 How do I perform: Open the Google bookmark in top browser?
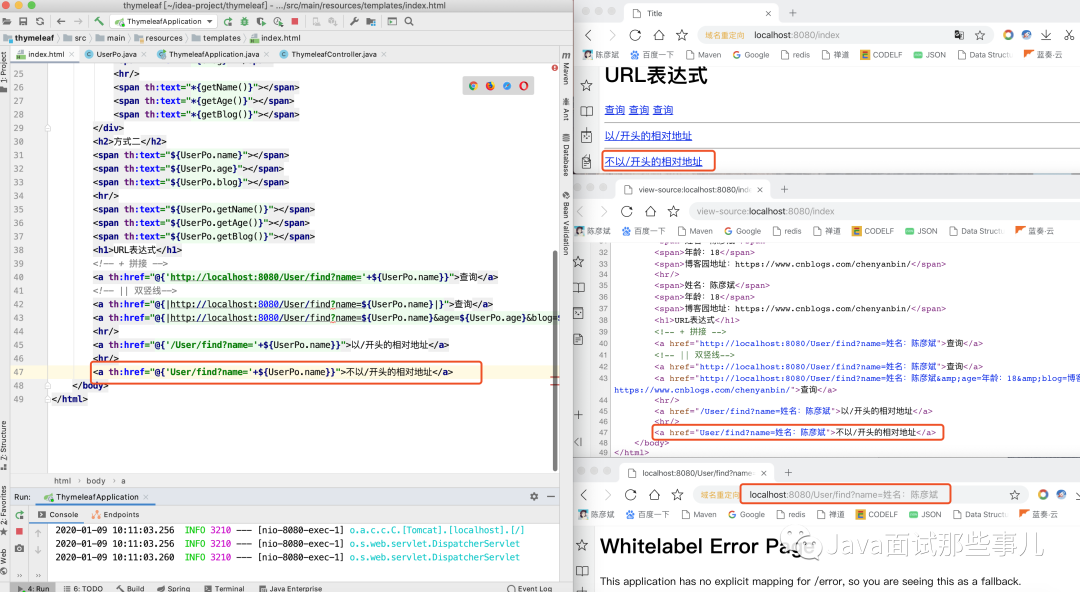[x=751, y=54]
